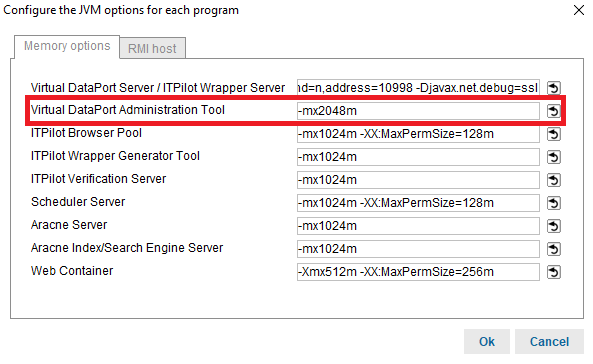Close the JVM options dialog window
The width and height of the screenshot is (593, 364).
click(x=579, y=10)
